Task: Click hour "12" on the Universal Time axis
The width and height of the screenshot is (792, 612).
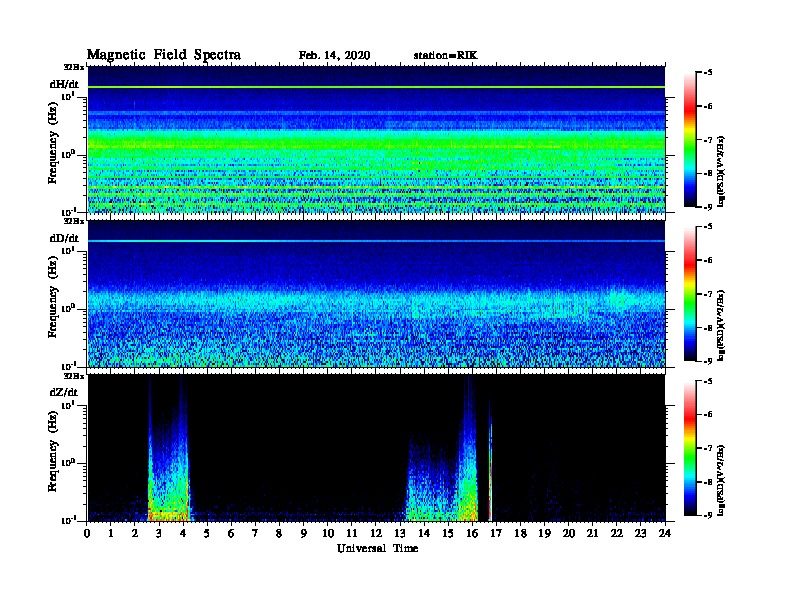Action: click(x=376, y=534)
